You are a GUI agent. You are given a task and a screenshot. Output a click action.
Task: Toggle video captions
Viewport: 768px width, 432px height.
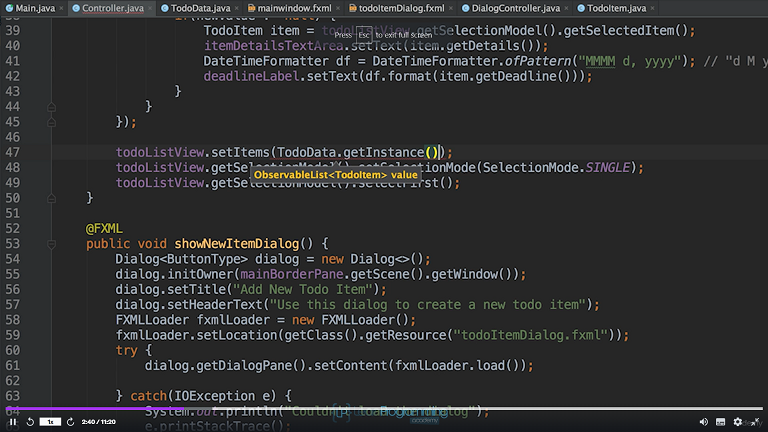720,422
